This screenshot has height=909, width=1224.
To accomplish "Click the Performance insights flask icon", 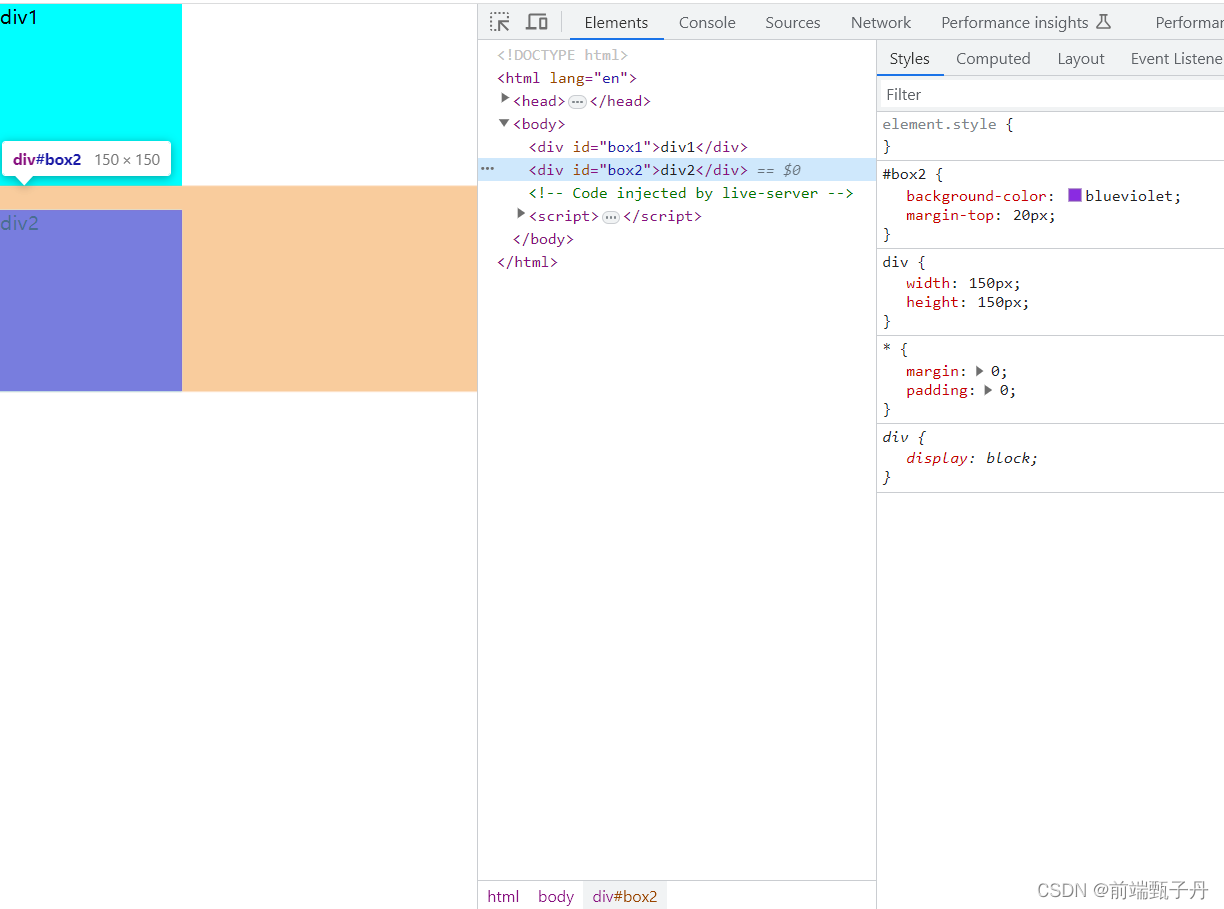I will pos(1104,22).
